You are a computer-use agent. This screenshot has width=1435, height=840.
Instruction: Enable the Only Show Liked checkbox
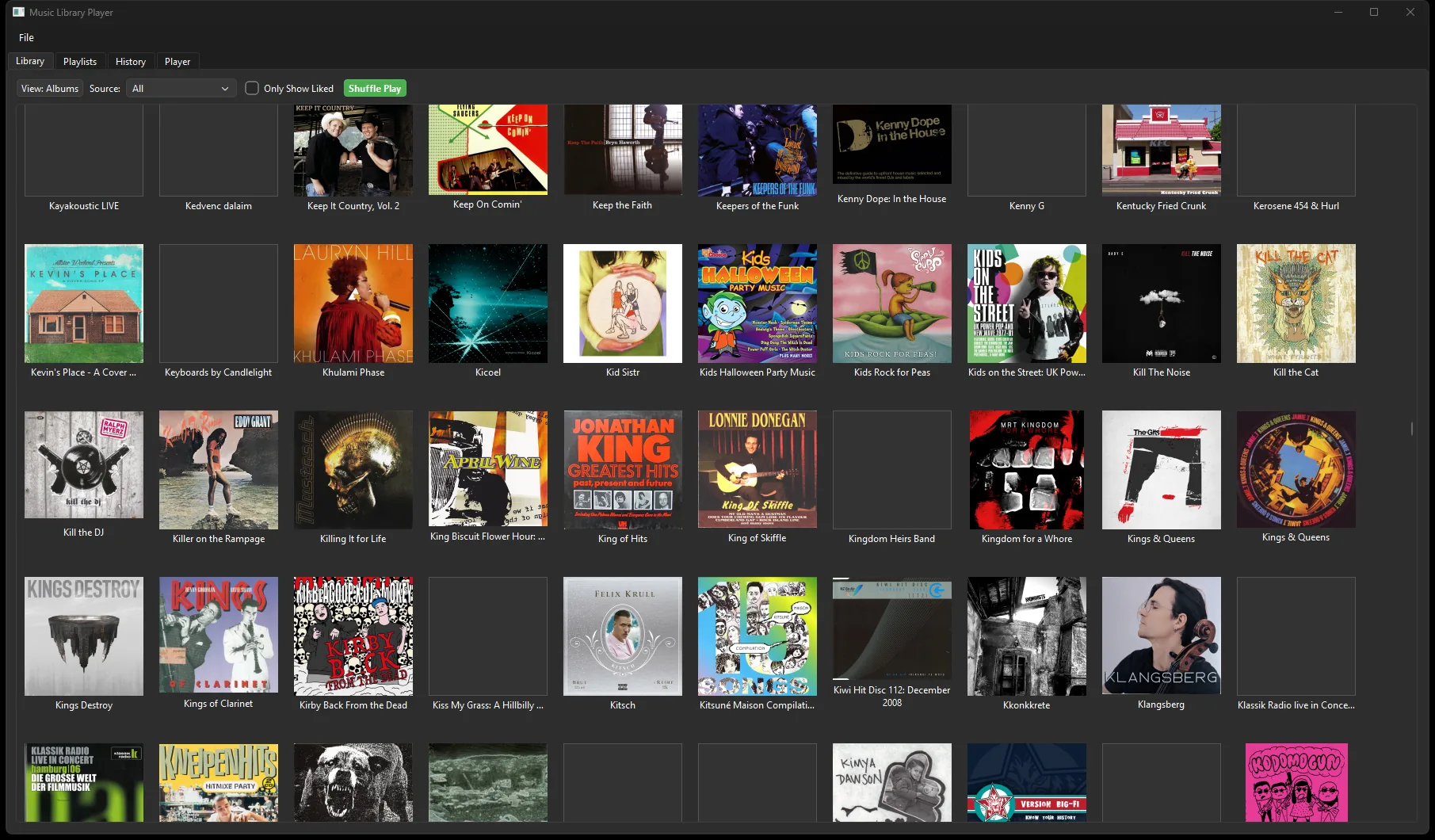252,88
